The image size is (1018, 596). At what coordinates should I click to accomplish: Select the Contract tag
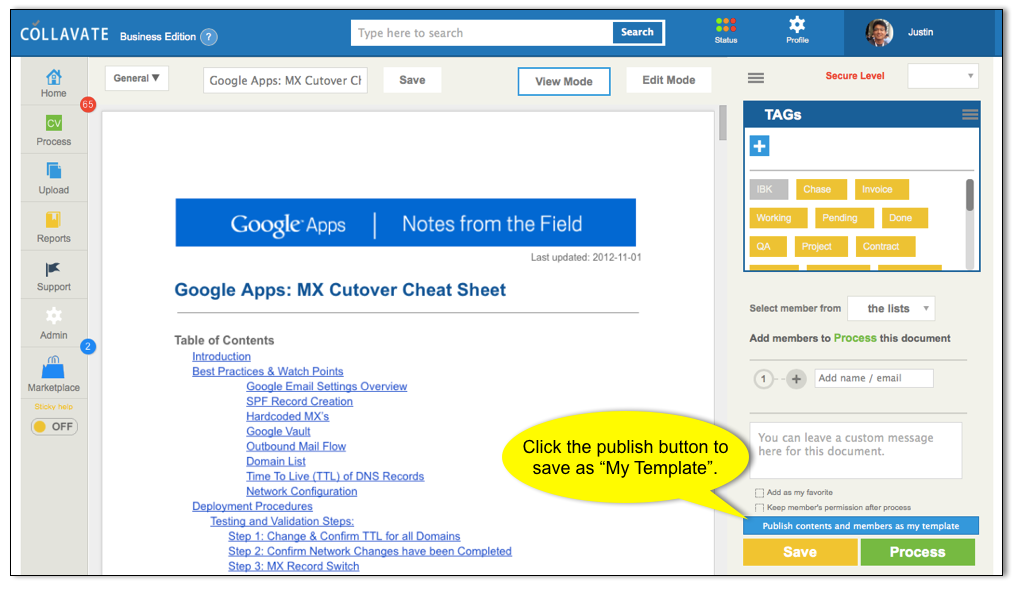886,247
